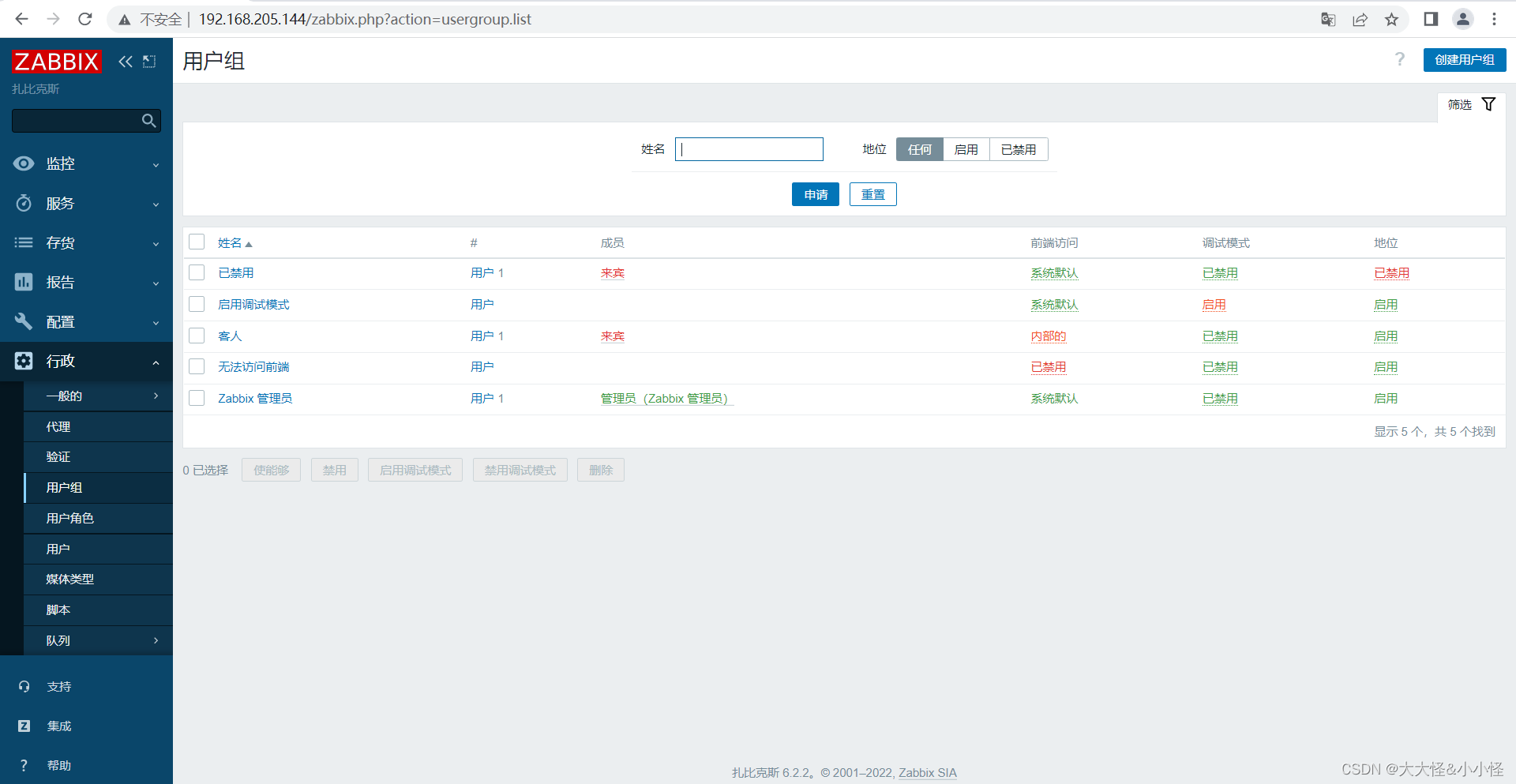Click the filter funnel icon
This screenshot has width=1516, height=784.
pos(1488,104)
